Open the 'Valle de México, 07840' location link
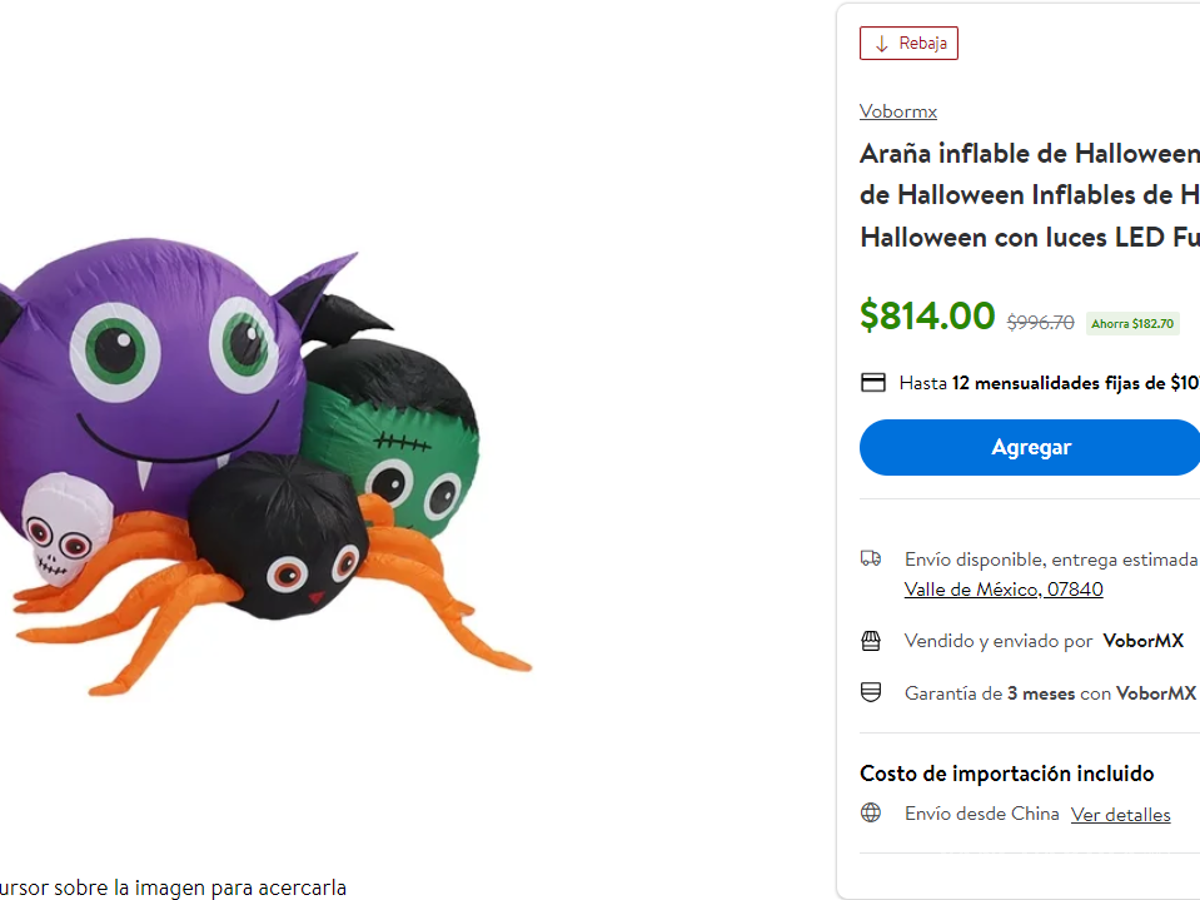The width and height of the screenshot is (1200, 900). (x=1003, y=589)
